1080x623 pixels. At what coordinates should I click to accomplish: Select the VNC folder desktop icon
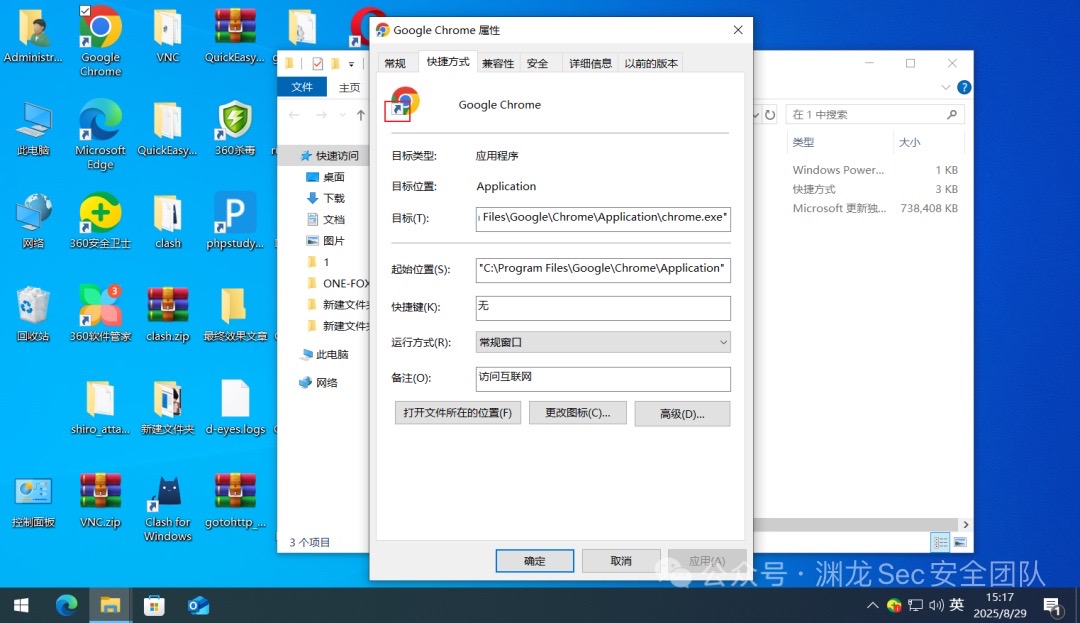tap(167, 34)
